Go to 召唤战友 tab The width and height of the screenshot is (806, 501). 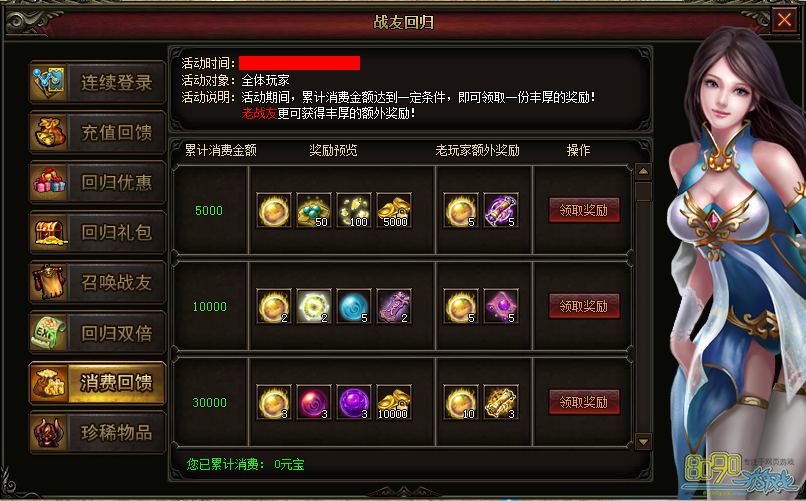(x=97, y=282)
